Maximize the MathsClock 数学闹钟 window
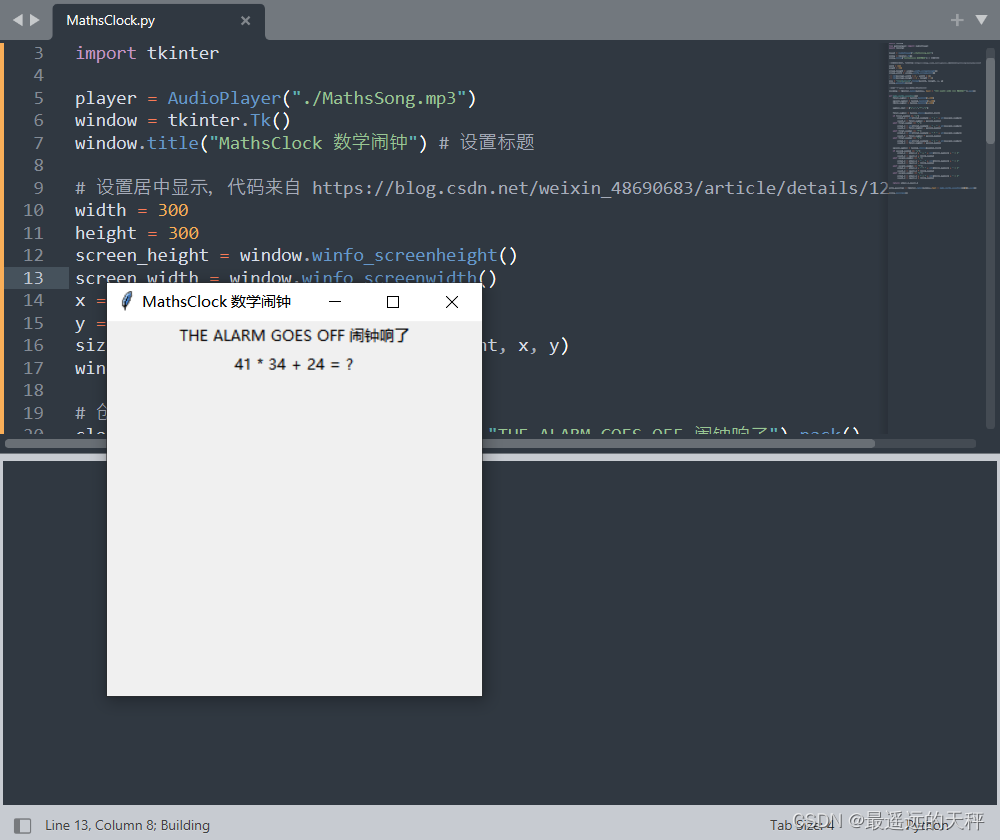Viewport: 1000px width, 840px height. 392,301
